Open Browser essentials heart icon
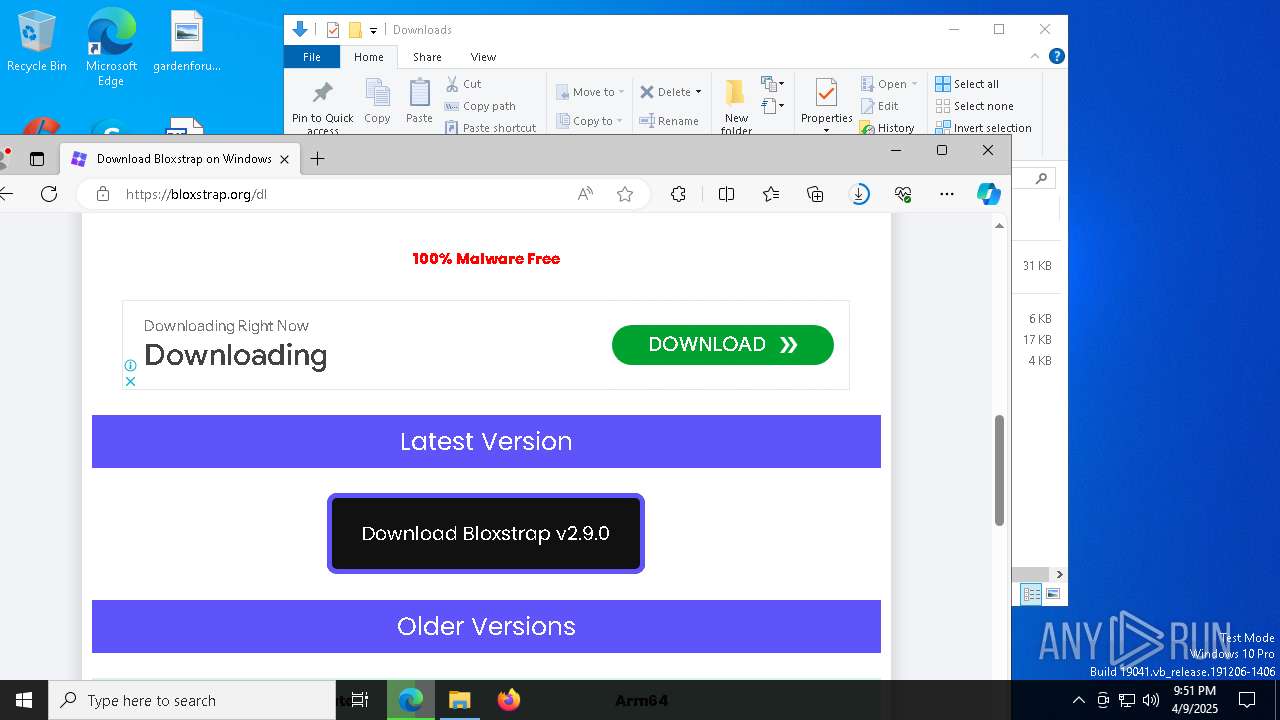 point(903,194)
